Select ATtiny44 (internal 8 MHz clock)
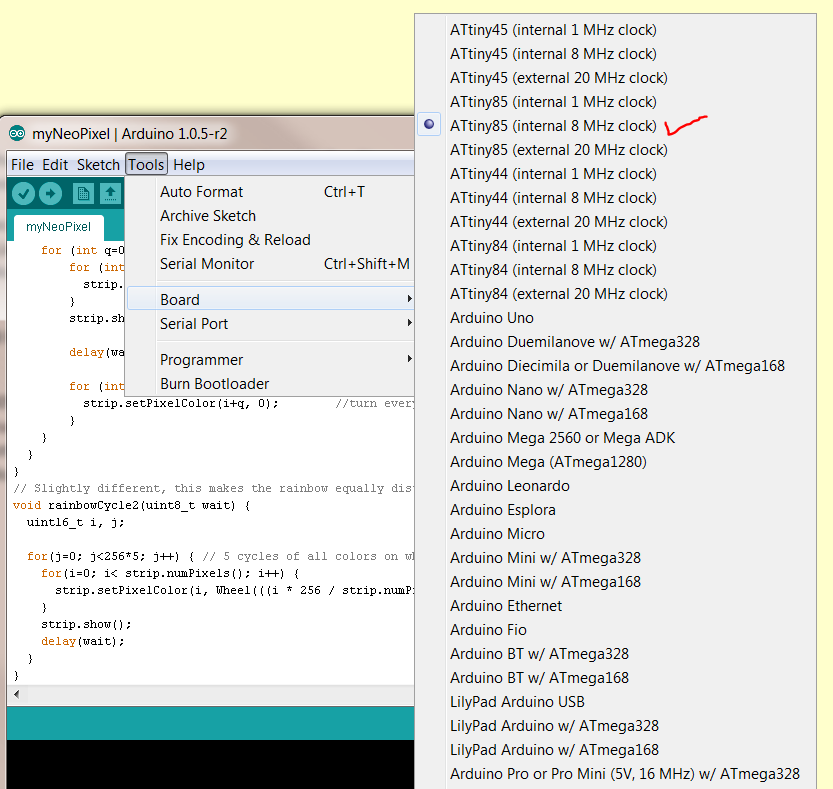Image resolution: width=833 pixels, height=789 pixels. click(553, 198)
